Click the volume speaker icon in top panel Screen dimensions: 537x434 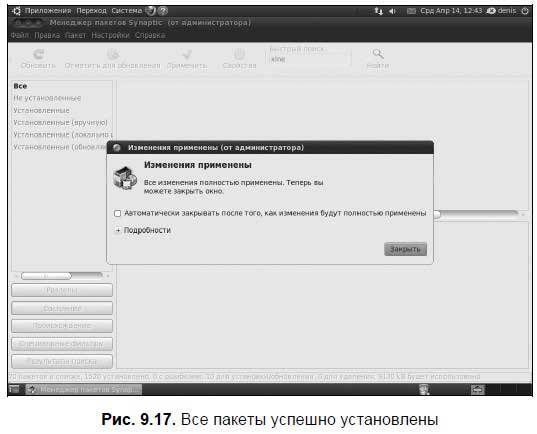(392, 11)
